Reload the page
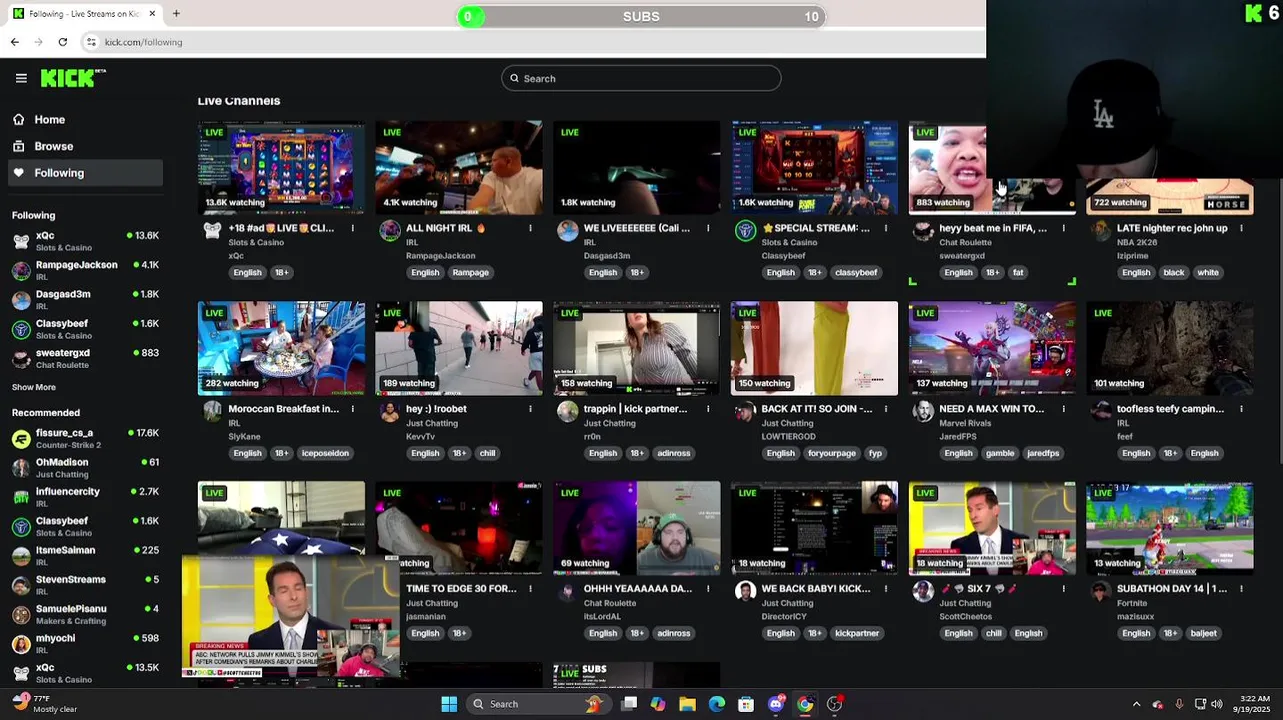 pyautogui.click(x=62, y=42)
